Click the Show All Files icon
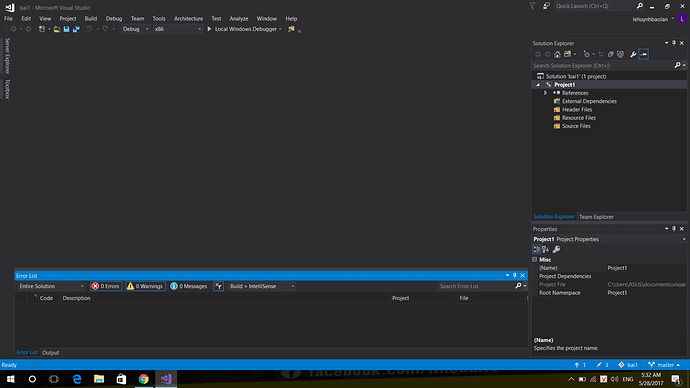Image resolution: width=690 pixels, height=388 pixels. click(x=620, y=54)
